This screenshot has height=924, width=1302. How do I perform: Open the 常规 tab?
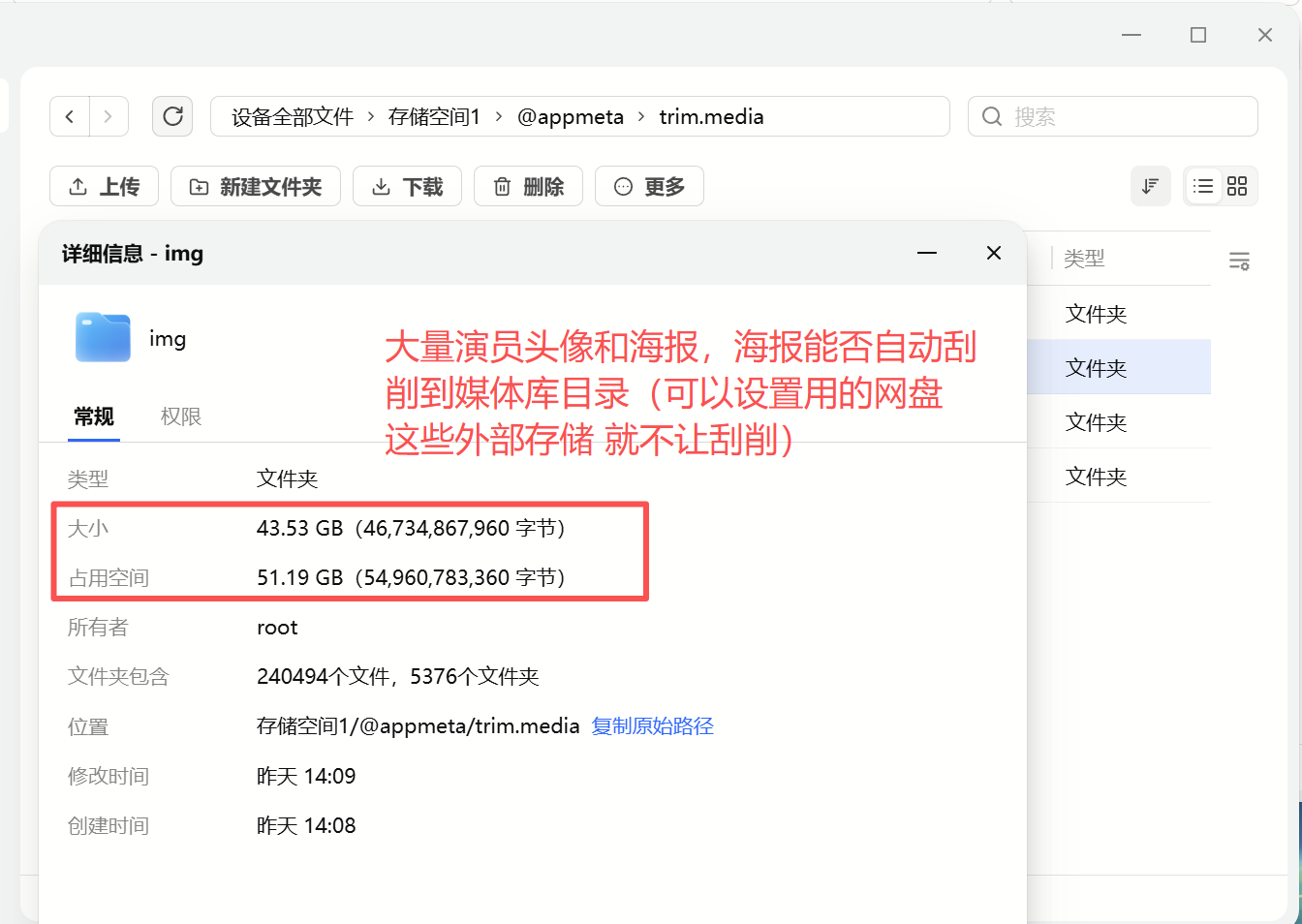[x=94, y=416]
